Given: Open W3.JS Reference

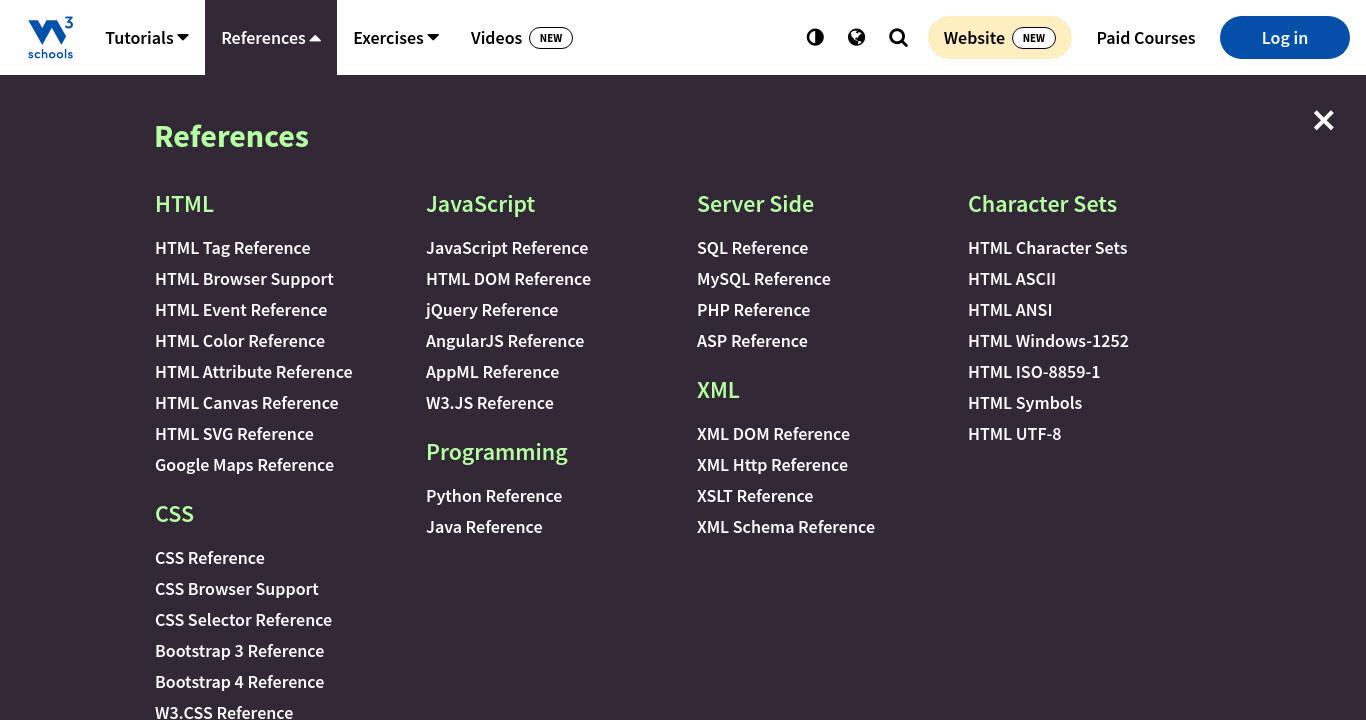Looking at the screenshot, I should click(x=489, y=403).
